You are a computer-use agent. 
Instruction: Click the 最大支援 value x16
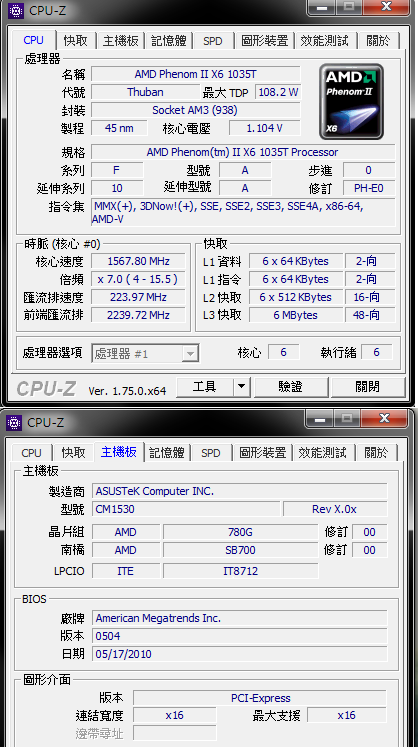point(347,715)
